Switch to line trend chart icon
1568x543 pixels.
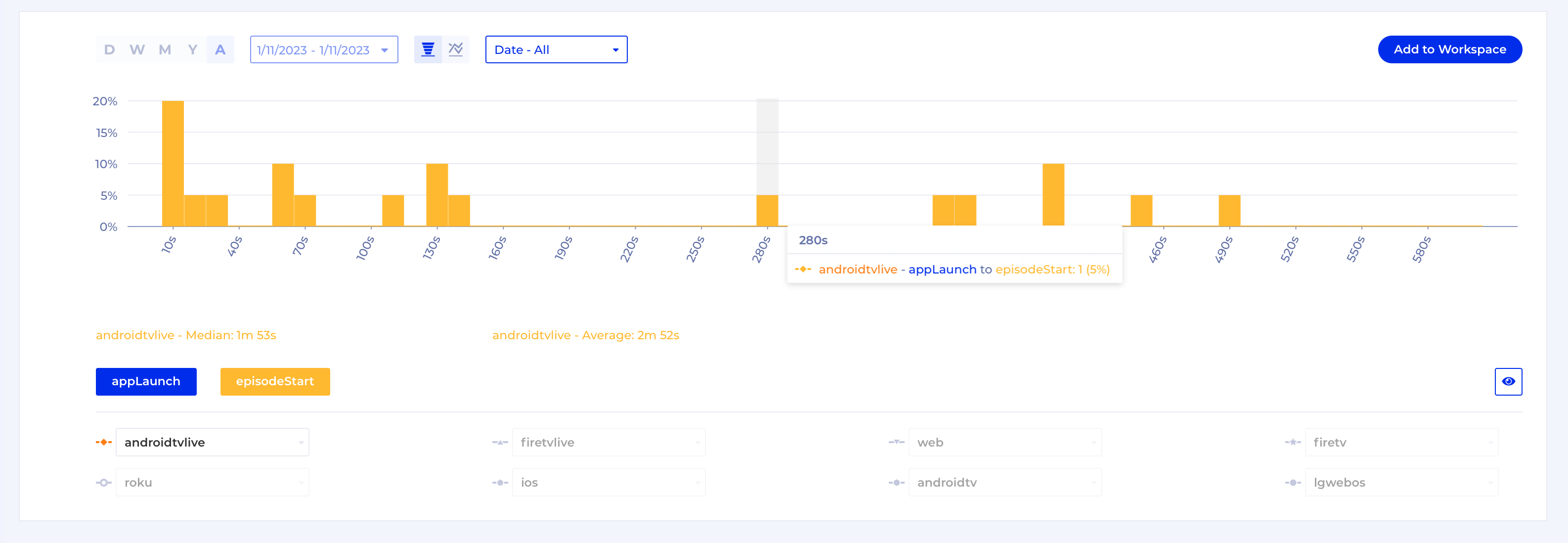pos(455,49)
